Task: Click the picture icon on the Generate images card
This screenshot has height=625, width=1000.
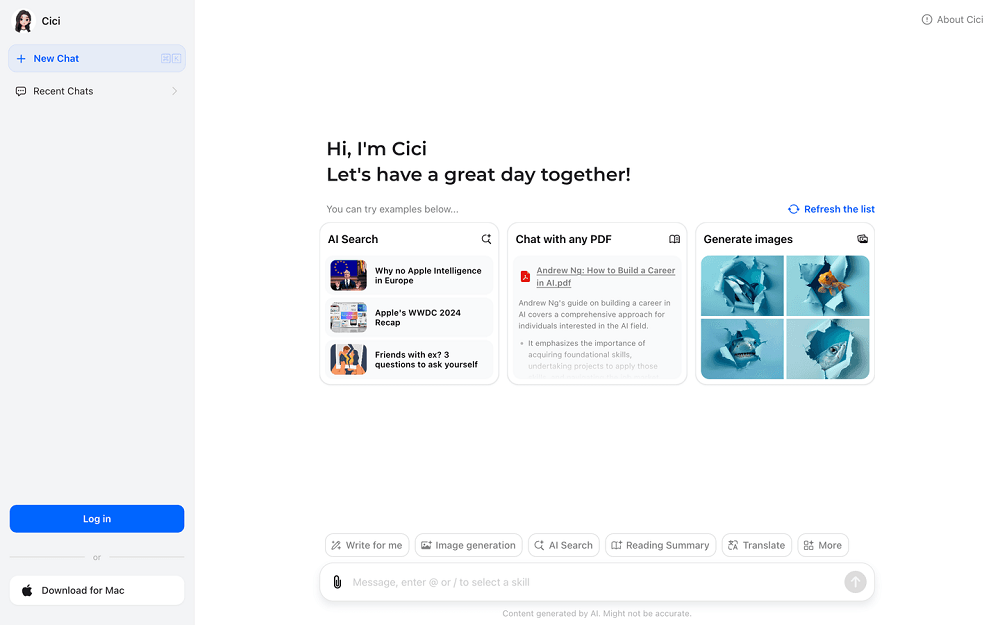Action: click(x=862, y=239)
